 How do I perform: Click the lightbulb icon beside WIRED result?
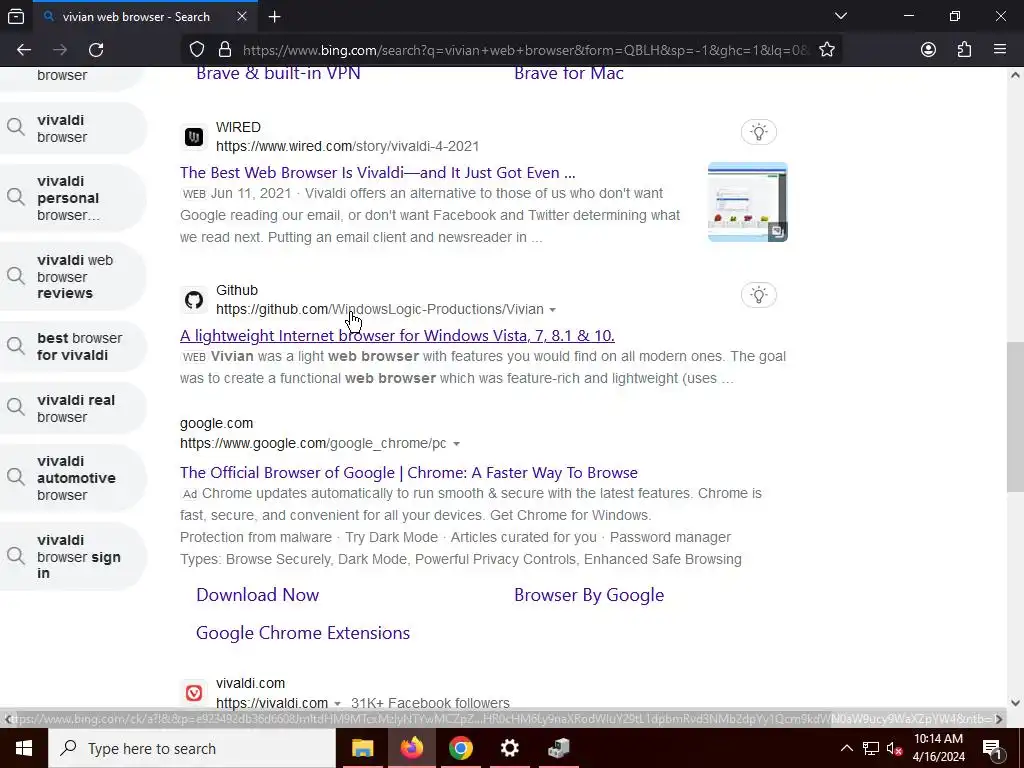pyautogui.click(x=758, y=133)
